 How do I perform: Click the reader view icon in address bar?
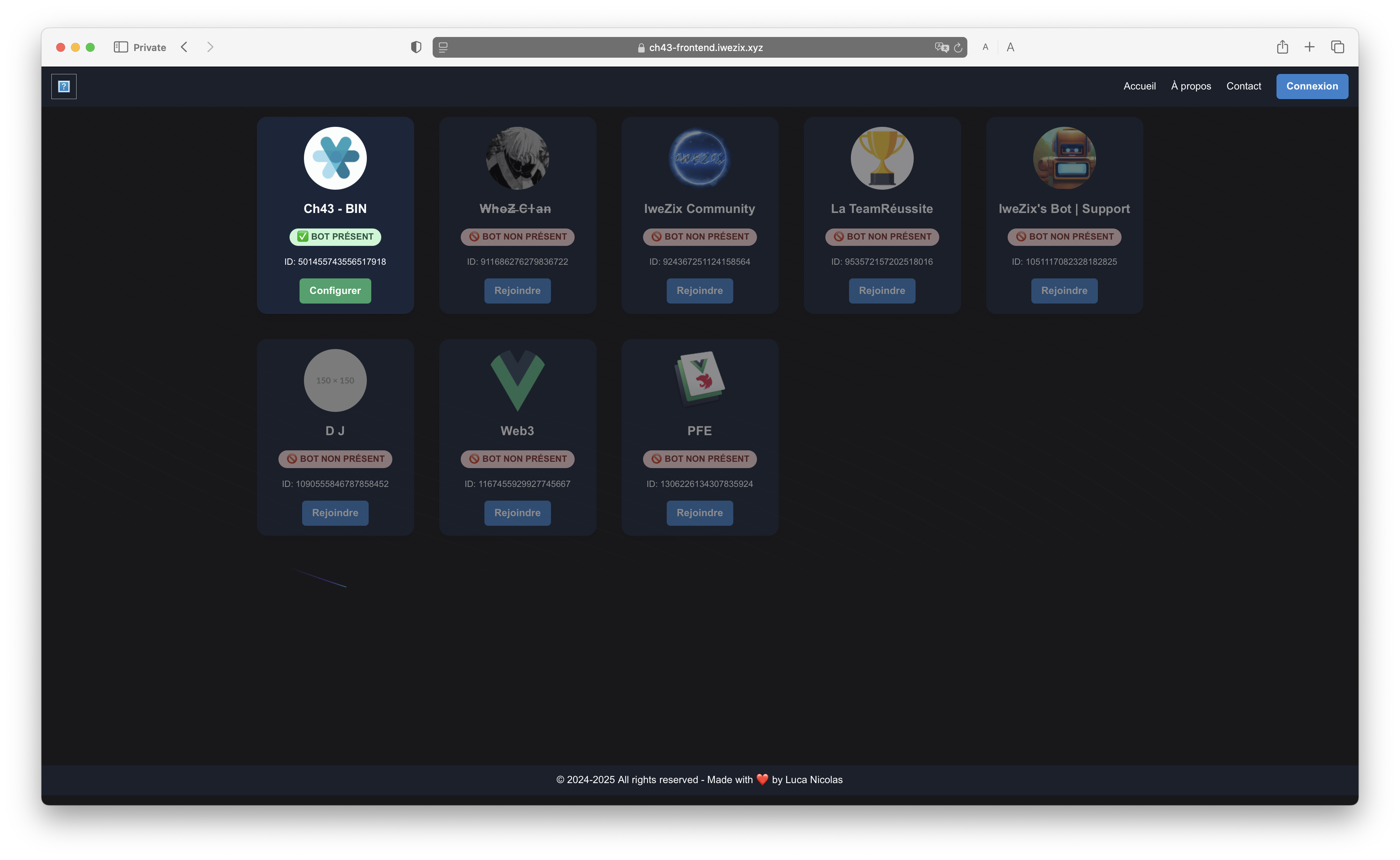443,47
